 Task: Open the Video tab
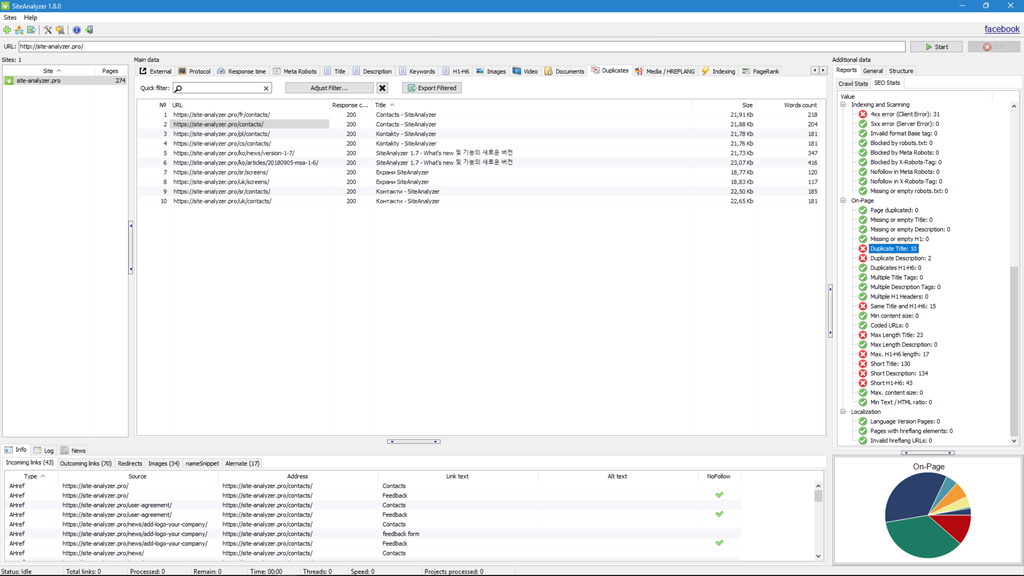525,71
